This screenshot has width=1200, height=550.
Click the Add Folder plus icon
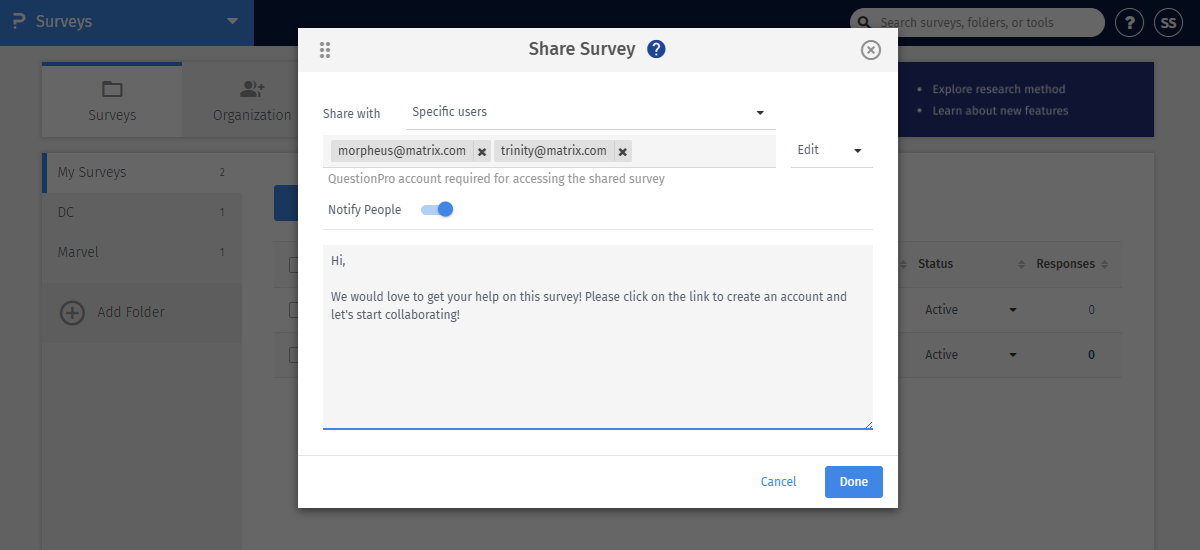coord(73,312)
